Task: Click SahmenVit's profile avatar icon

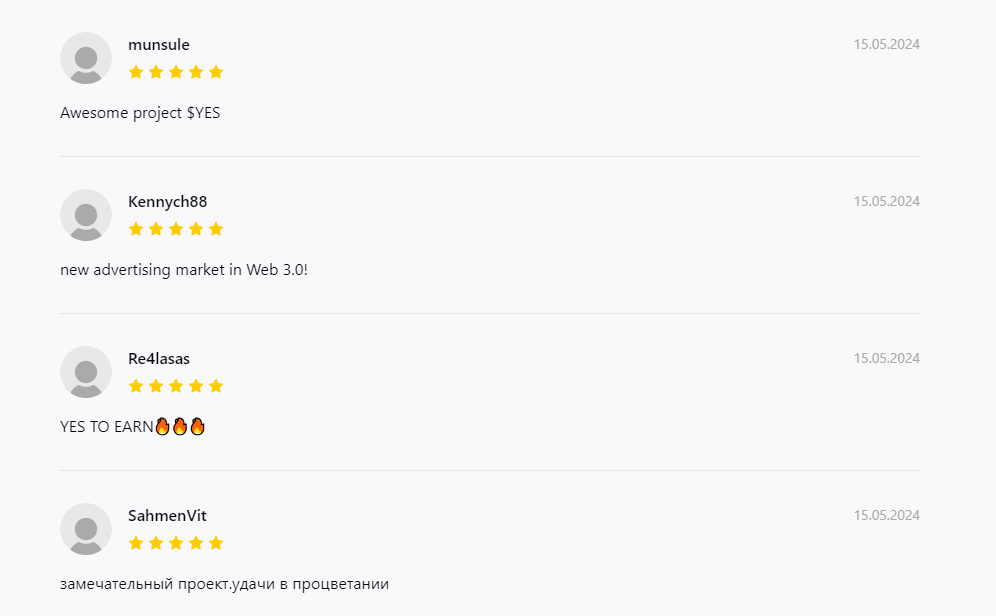Action: pyautogui.click(x=86, y=529)
